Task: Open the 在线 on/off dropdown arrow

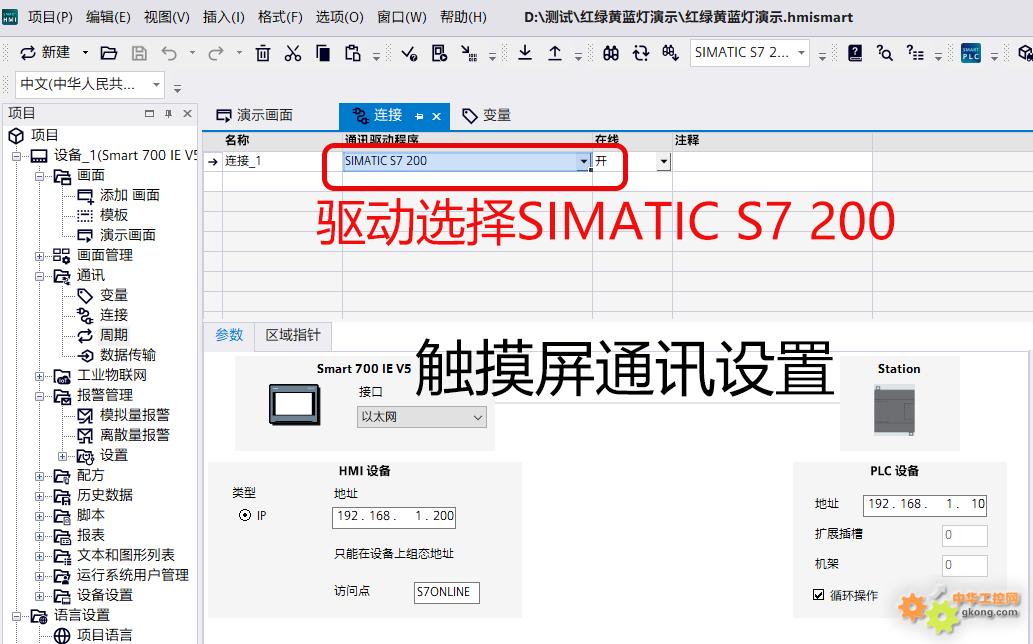Action: [x=663, y=161]
